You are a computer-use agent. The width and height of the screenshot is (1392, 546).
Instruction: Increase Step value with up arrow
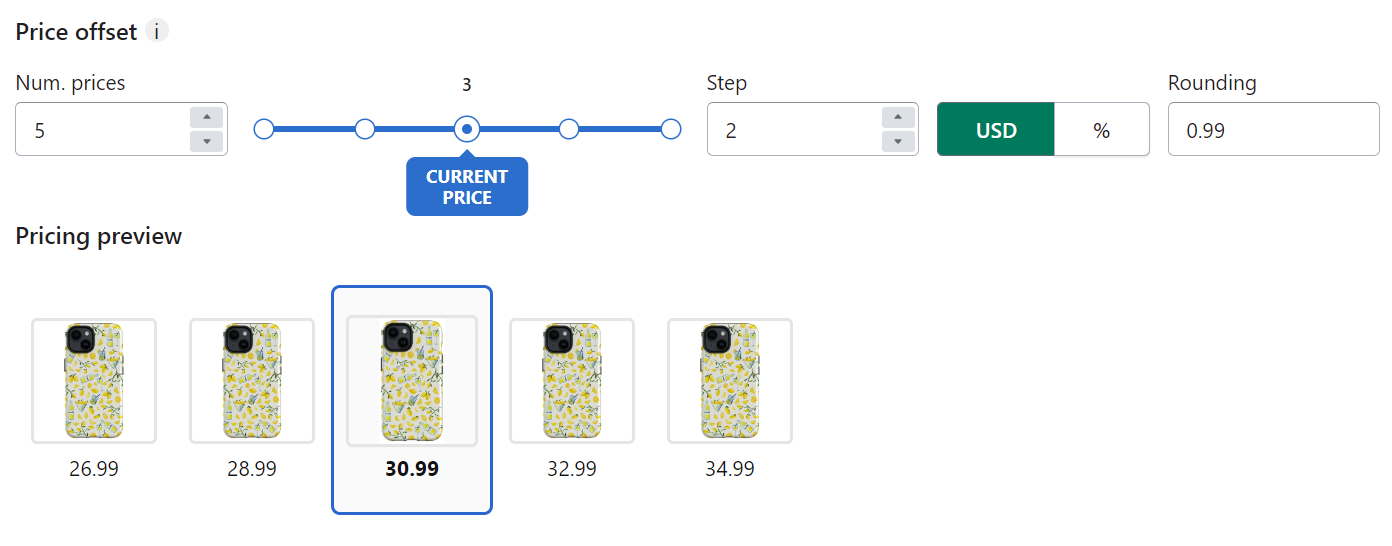coord(898,117)
